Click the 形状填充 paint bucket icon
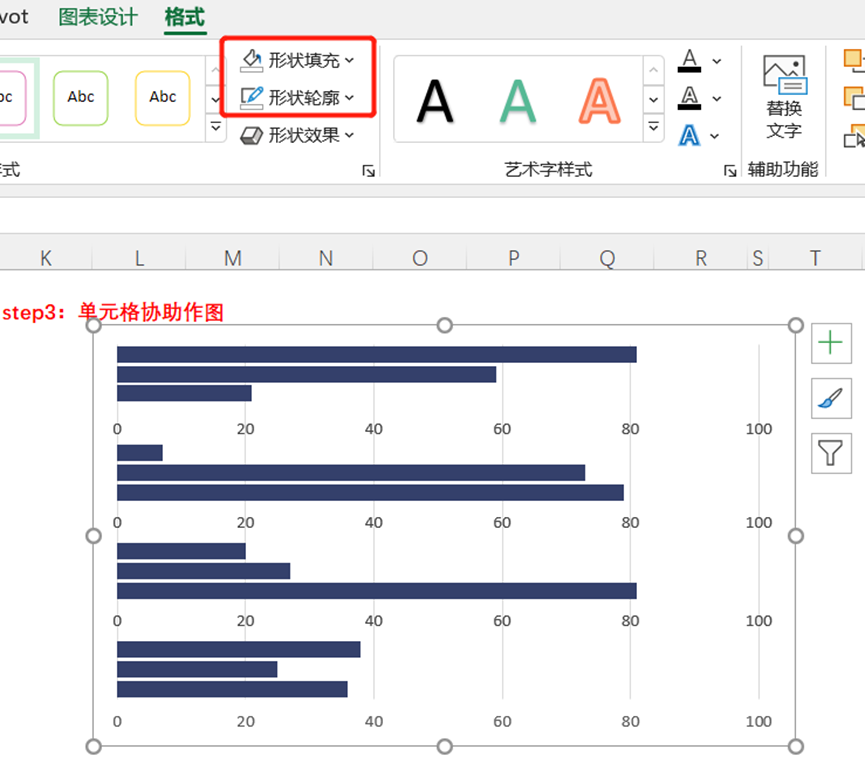 (252, 60)
